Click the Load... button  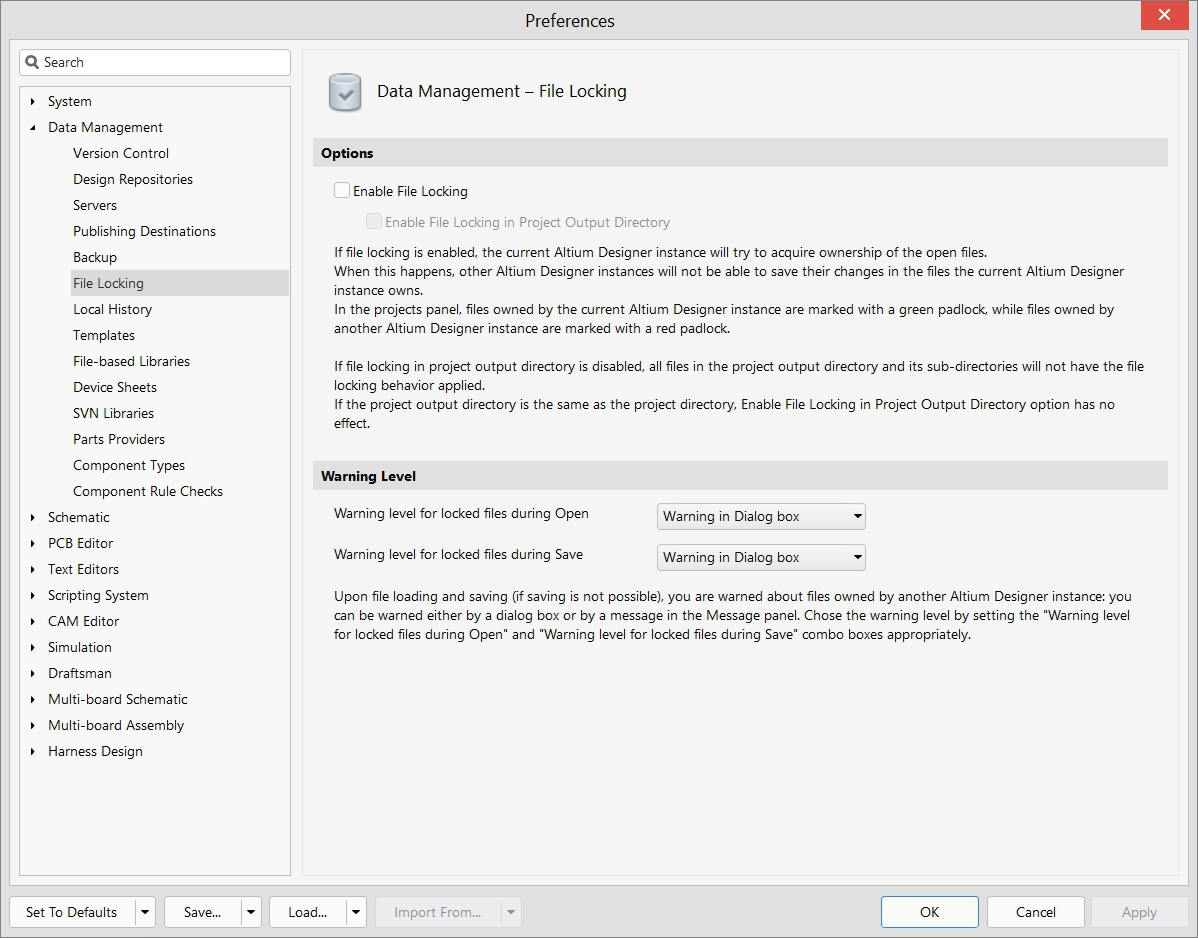pos(308,912)
